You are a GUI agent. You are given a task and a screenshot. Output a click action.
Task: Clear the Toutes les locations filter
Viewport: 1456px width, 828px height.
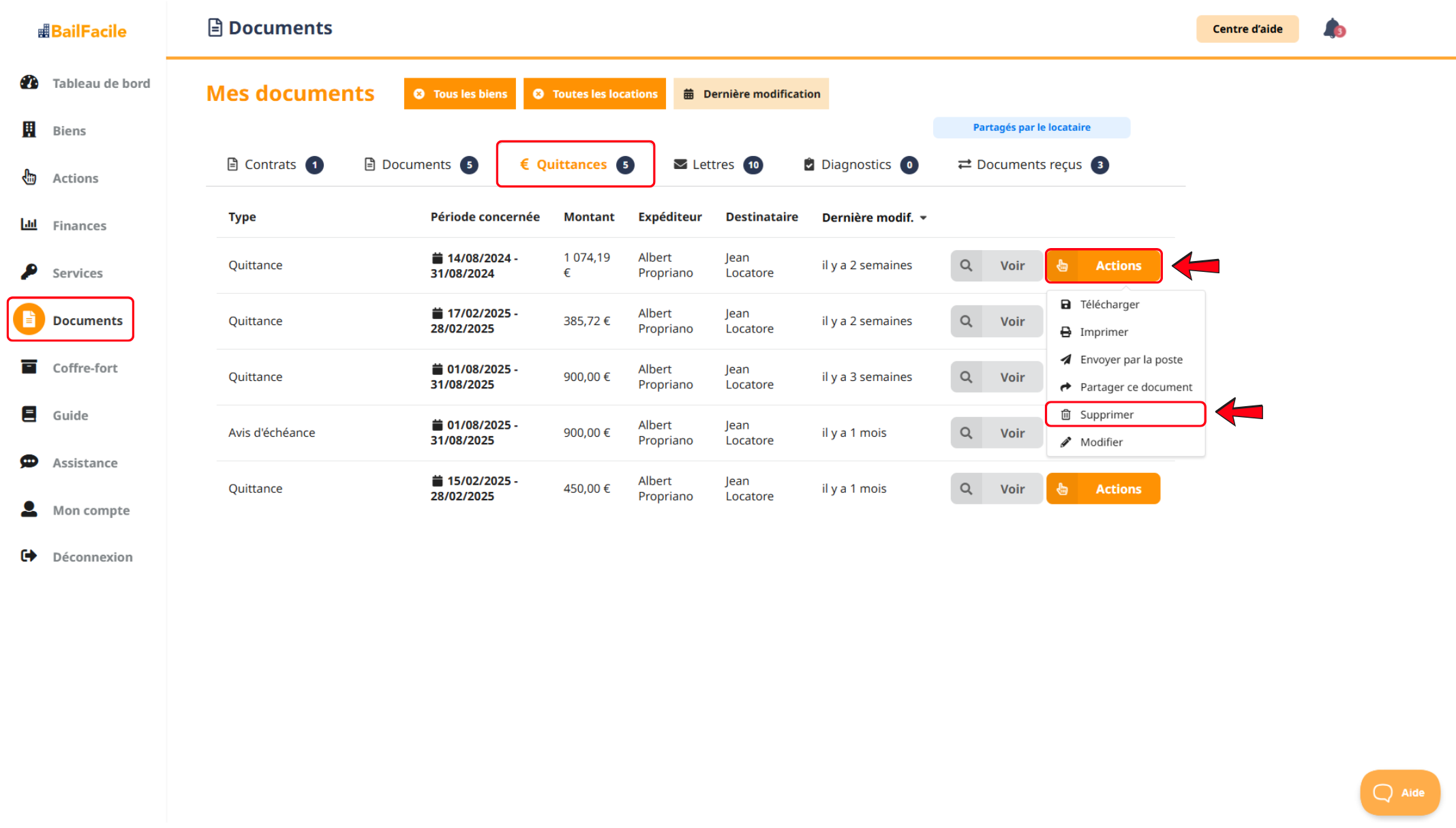point(539,94)
